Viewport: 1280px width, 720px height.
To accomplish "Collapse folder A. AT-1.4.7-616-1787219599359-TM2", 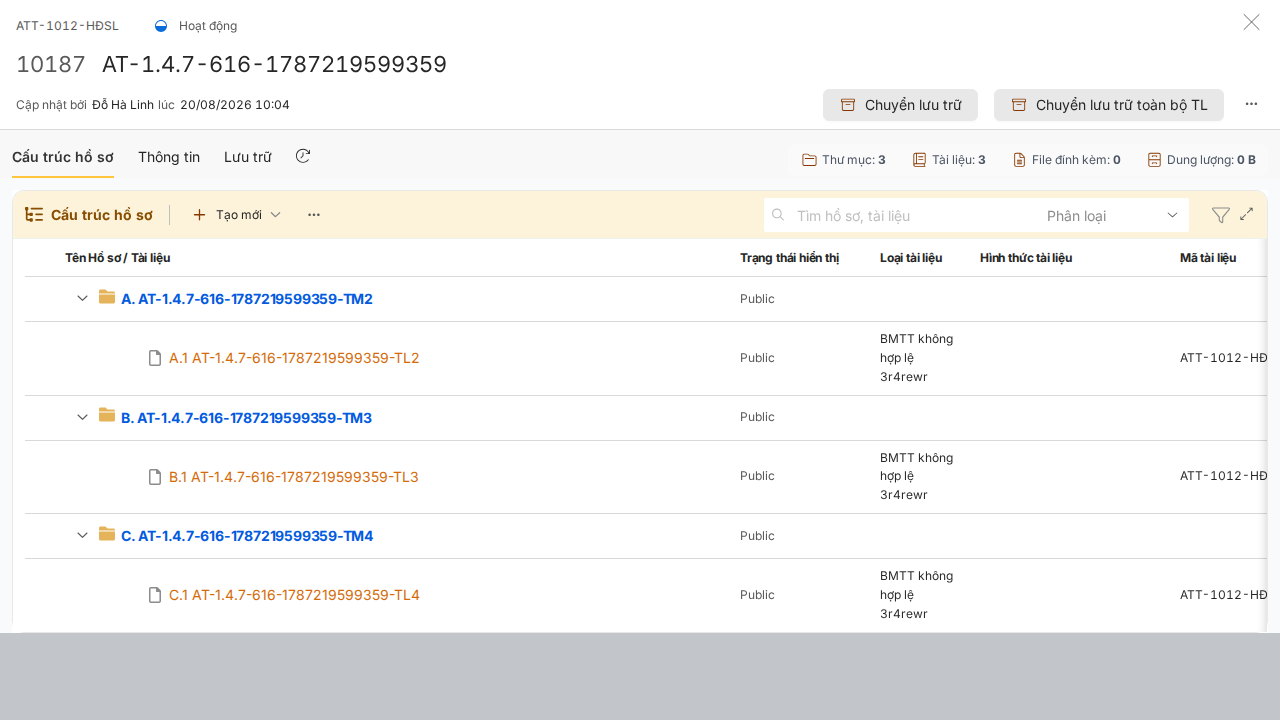I will click(83, 298).
